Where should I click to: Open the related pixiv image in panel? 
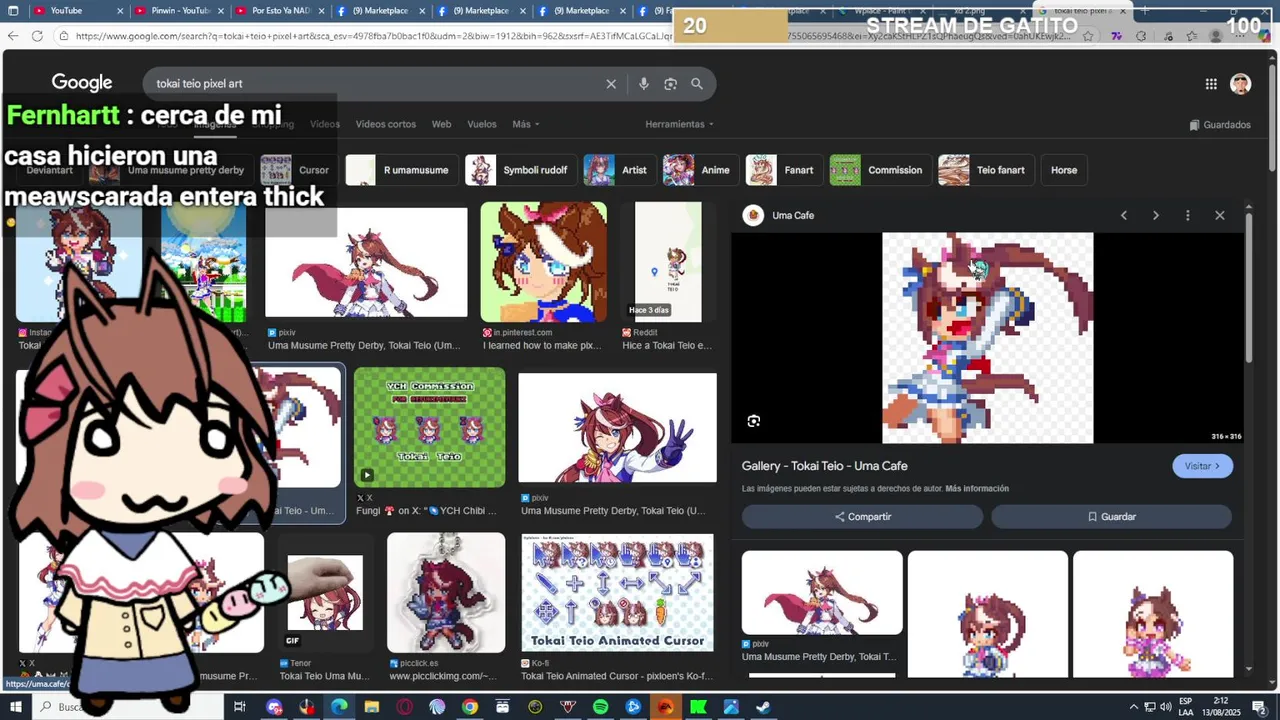[x=822, y=593]
